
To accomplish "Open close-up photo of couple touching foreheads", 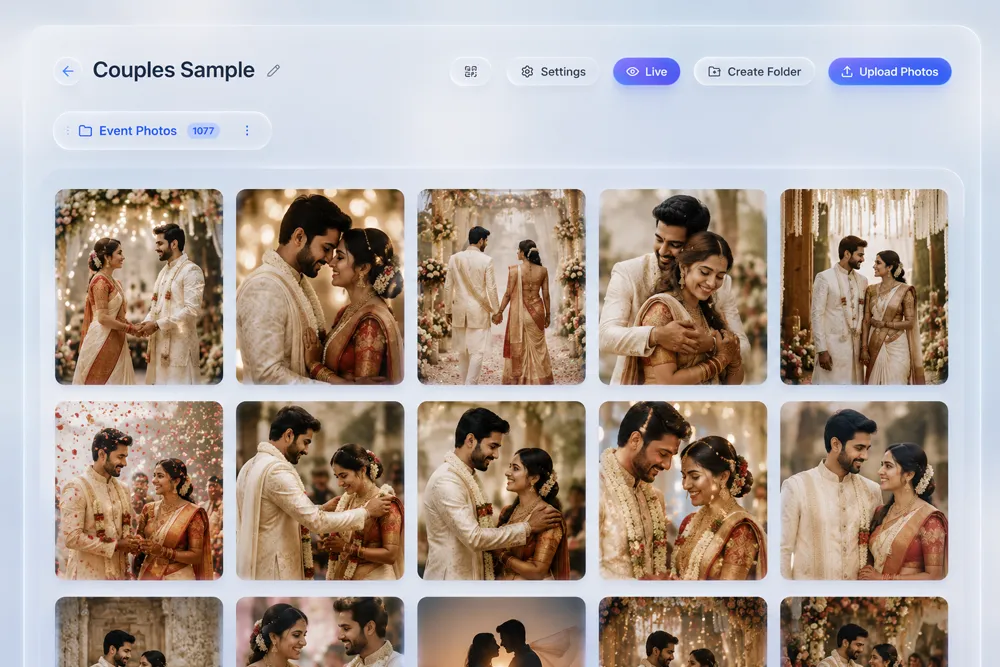I will (x=320, y=287).
